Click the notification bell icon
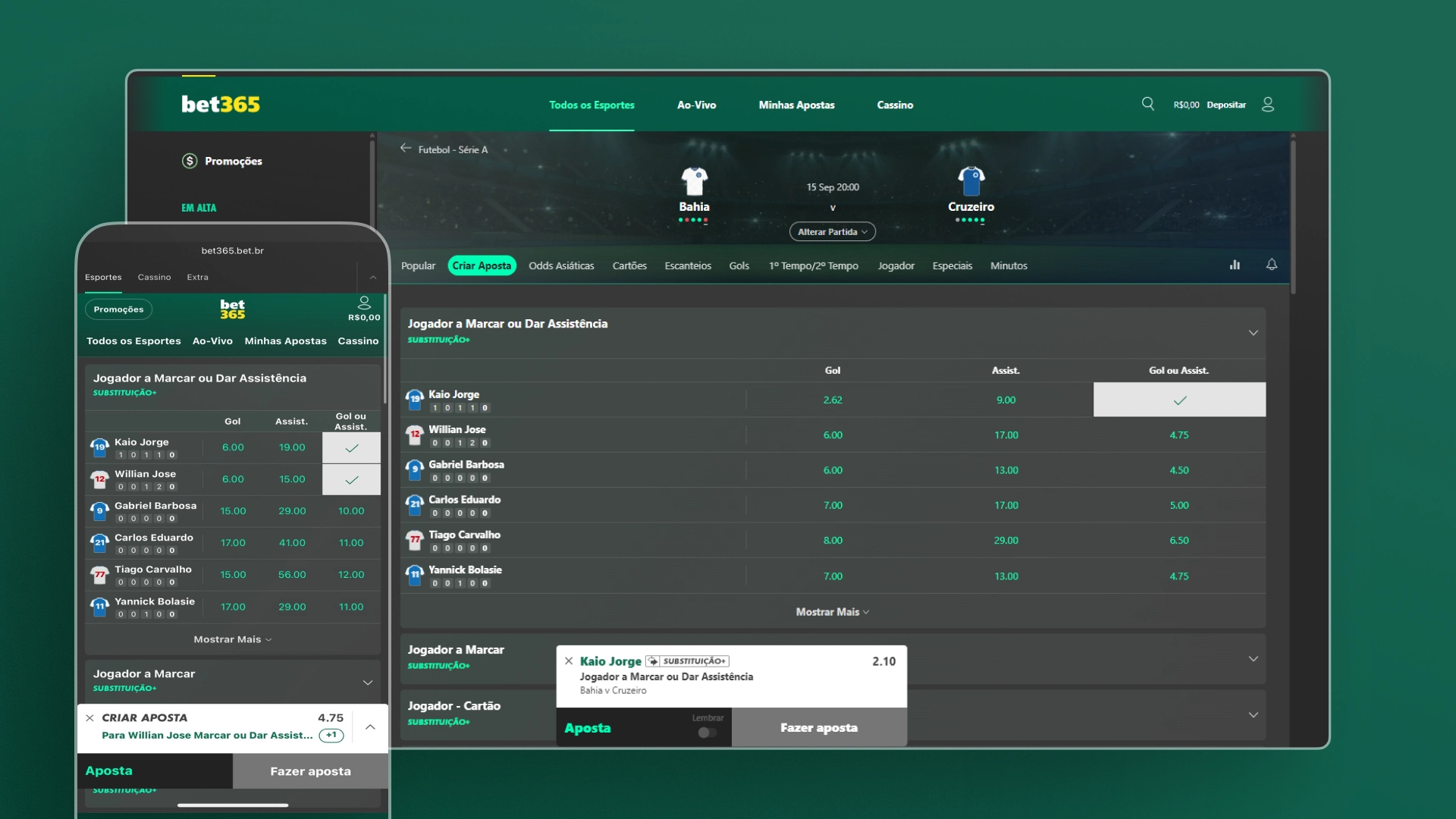This screenshot has width=1456, height=819. pos(1272,265)
